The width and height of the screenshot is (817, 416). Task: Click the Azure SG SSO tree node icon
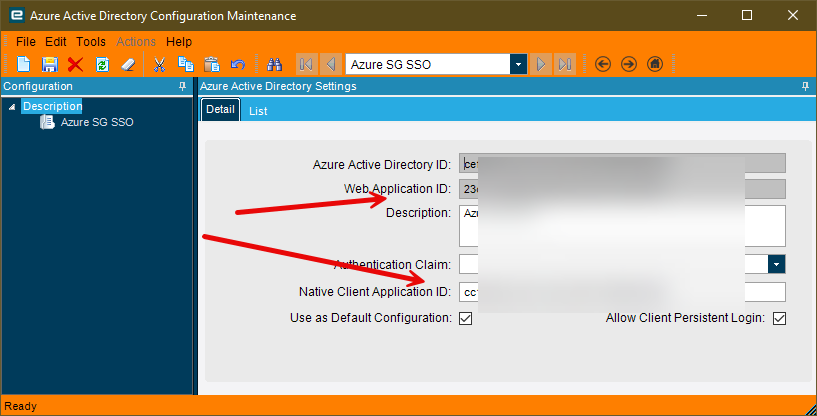pyautogui.click(x=47, y=122)
